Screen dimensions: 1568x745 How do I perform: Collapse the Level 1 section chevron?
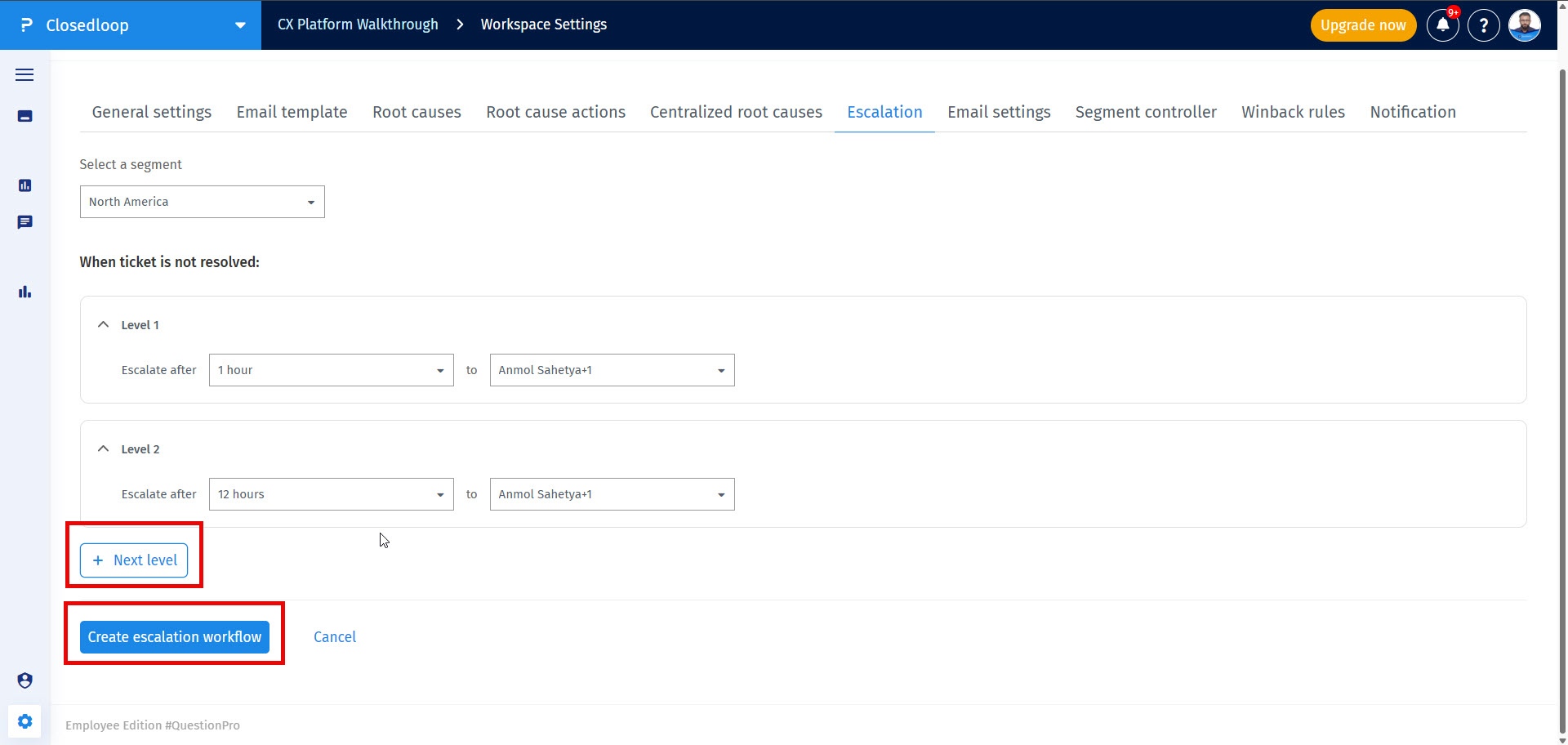(103, 324)
